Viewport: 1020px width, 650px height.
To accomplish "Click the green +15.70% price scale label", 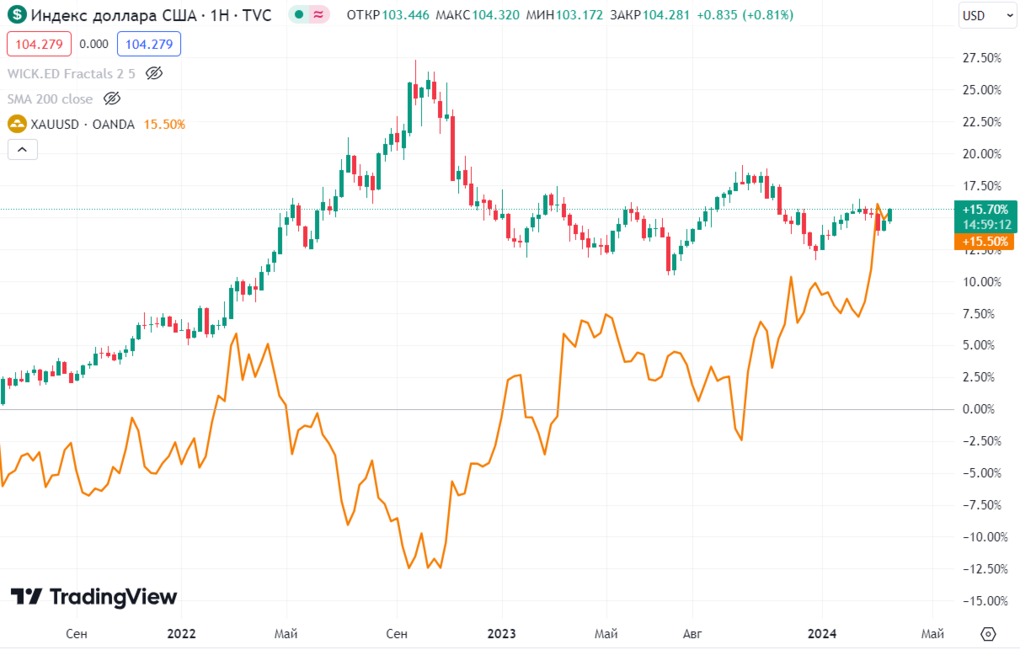I will (x=983, y=210).
